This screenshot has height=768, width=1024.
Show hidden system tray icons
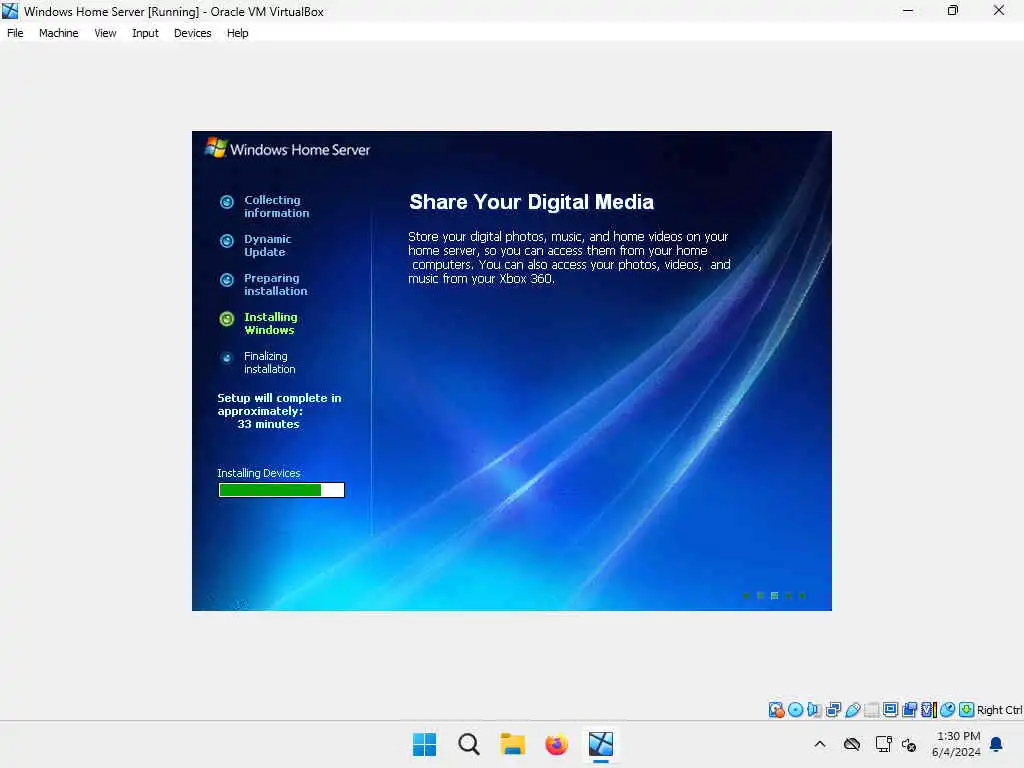point(820,744)
